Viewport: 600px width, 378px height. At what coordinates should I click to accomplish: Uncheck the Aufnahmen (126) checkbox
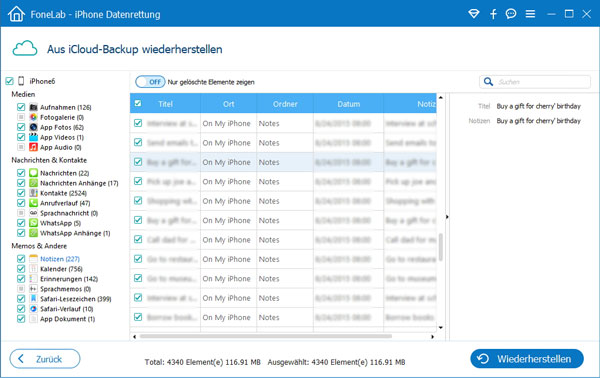pyautogui.click(x=21, y=107)
